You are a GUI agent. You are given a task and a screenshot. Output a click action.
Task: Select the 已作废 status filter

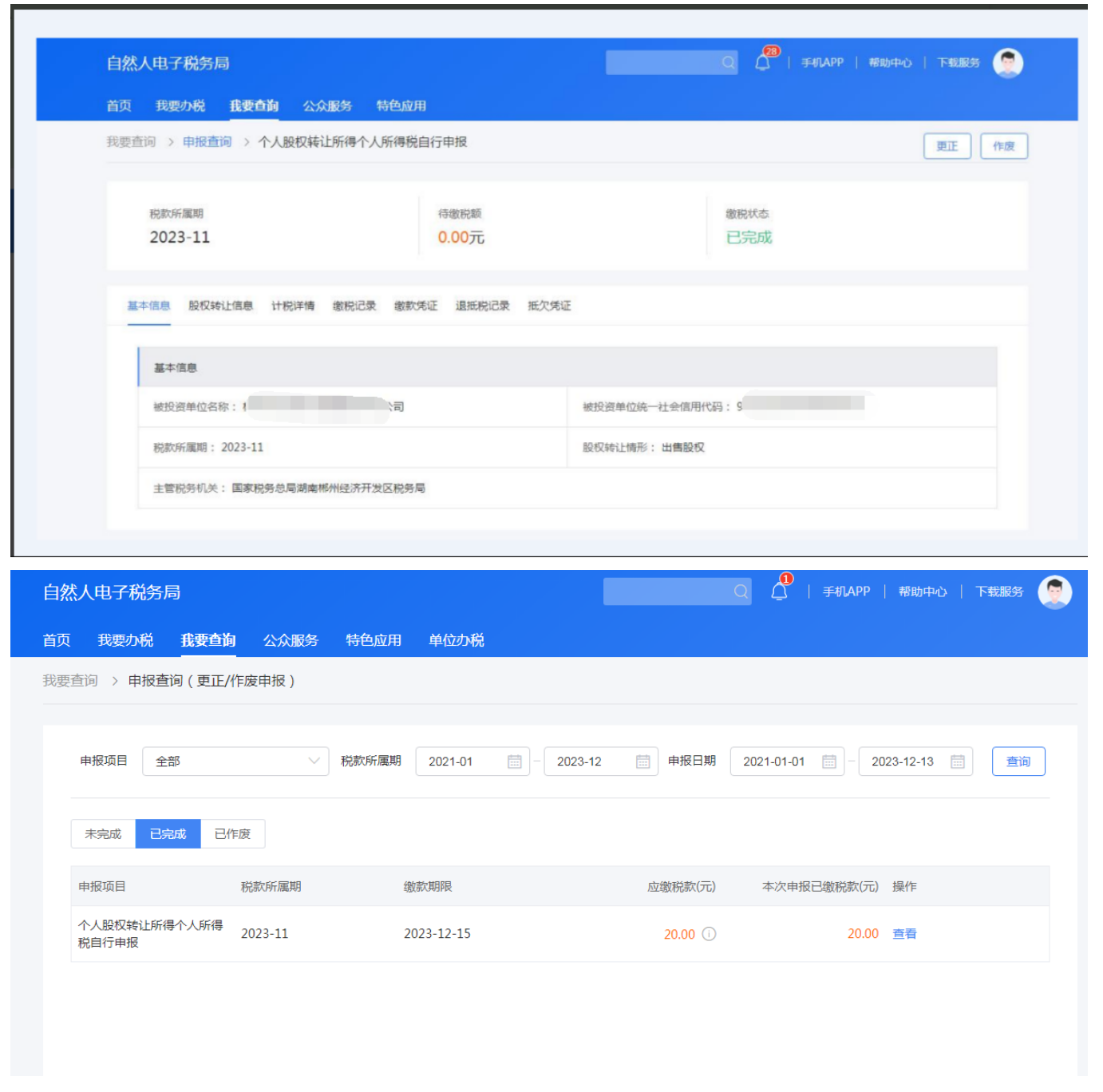pos(232,833)
